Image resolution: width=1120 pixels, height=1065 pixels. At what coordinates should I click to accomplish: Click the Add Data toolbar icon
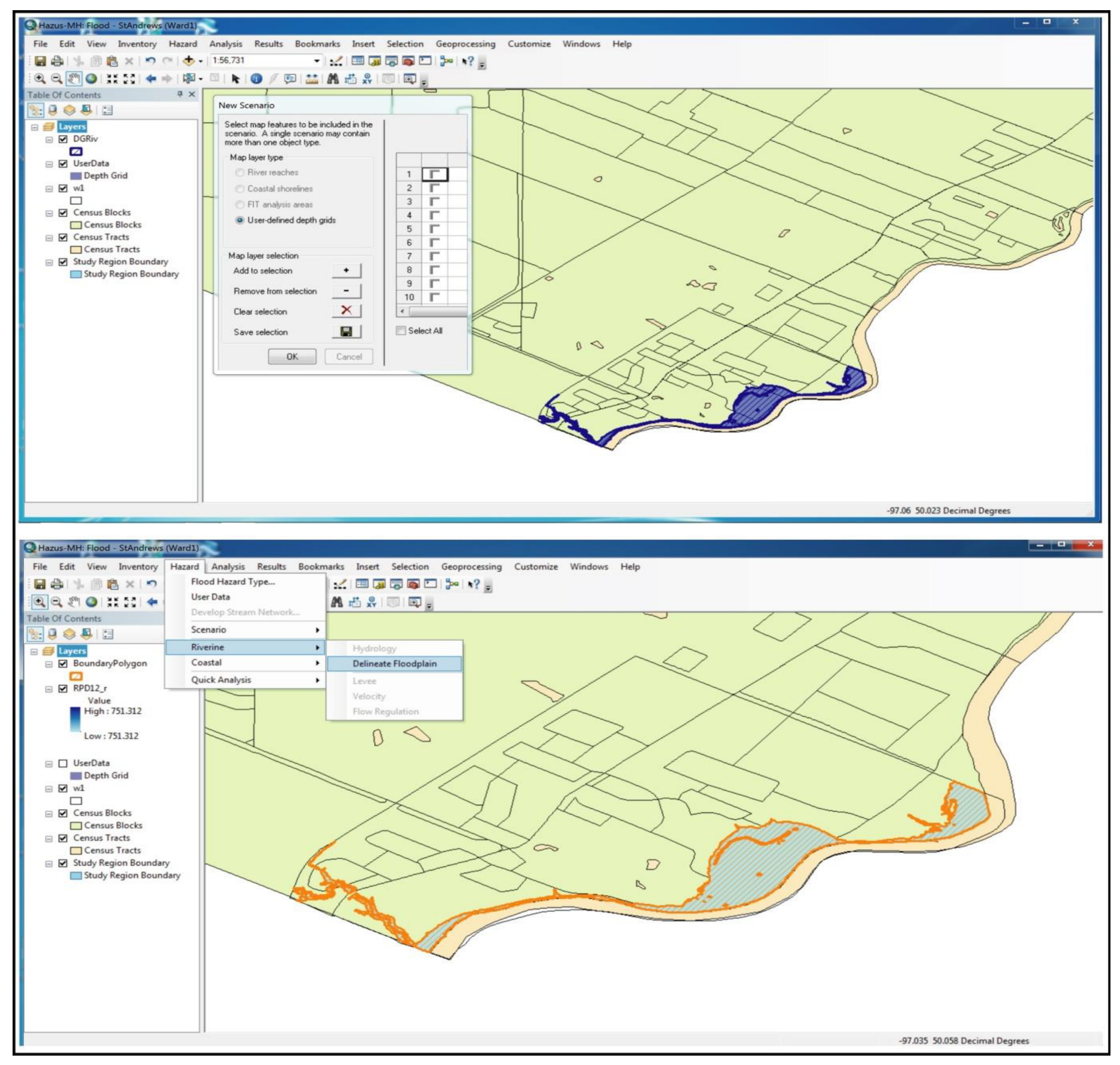coord(188,61)
